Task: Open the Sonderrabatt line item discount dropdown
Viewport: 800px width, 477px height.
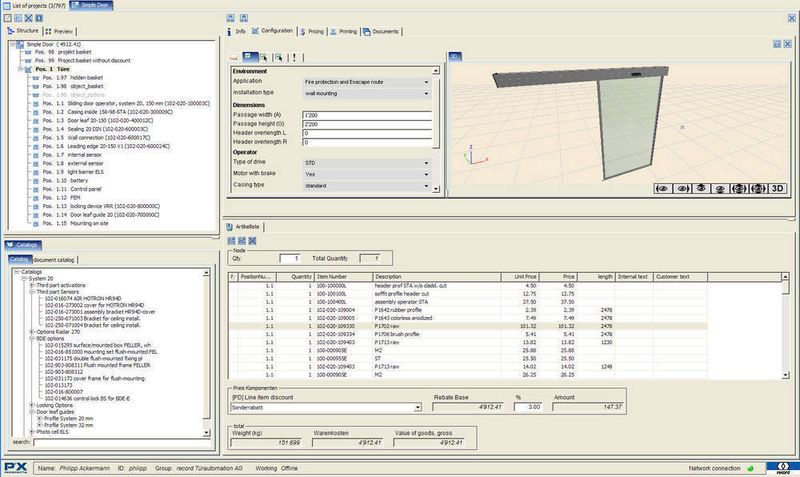Action: 417,408
